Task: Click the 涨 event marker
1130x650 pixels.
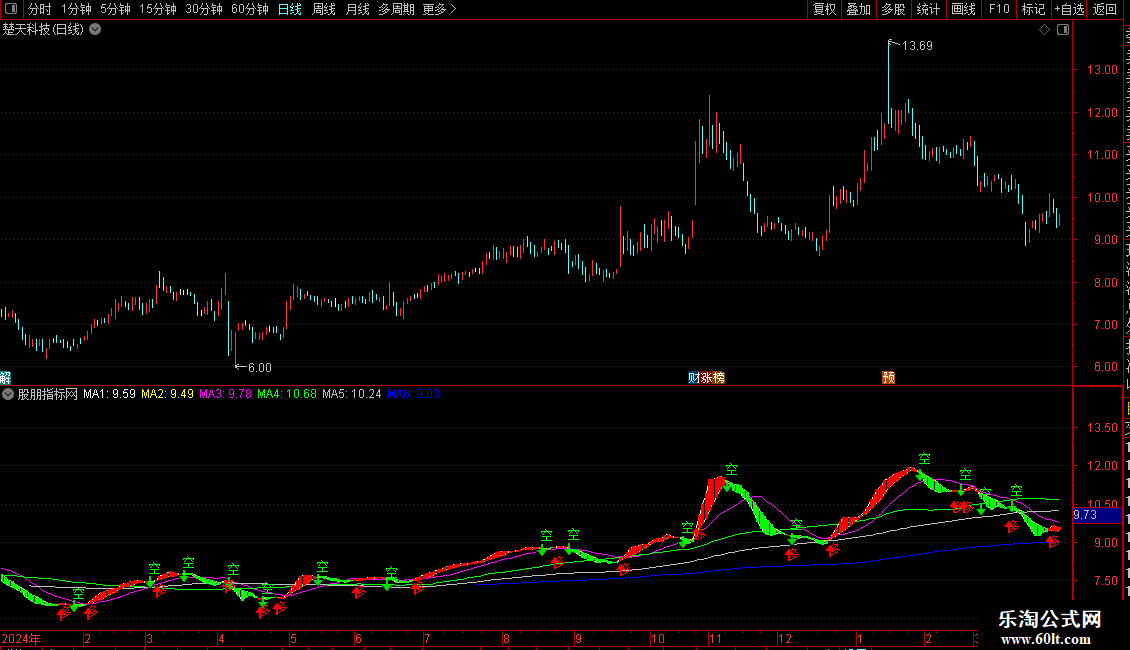Action: [706, 378]
